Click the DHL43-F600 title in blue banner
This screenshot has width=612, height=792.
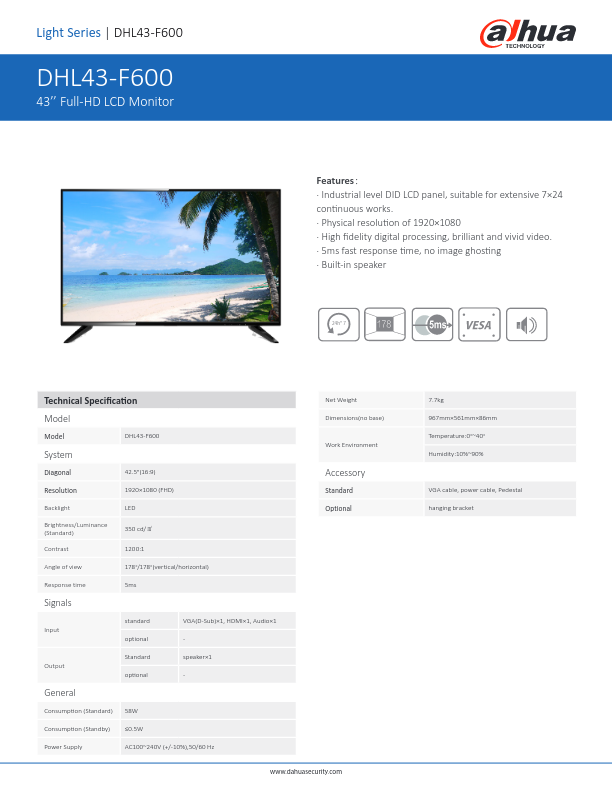(105, 78)
